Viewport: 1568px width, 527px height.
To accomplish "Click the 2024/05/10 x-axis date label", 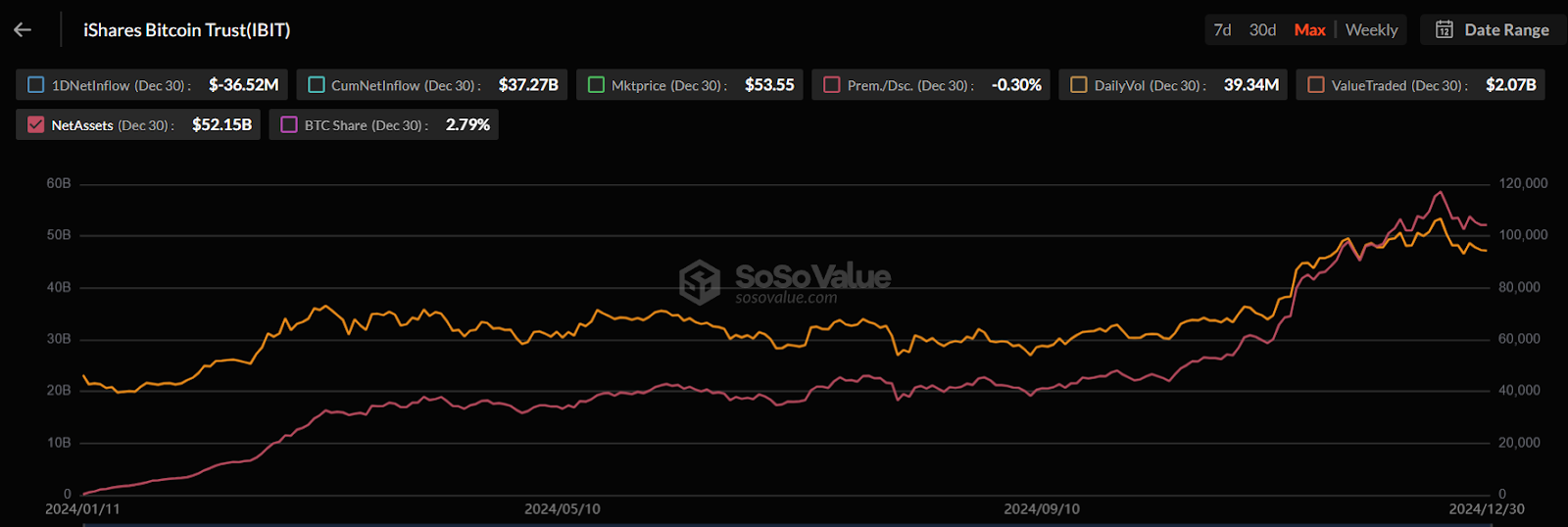I will [x=563, y=509].
